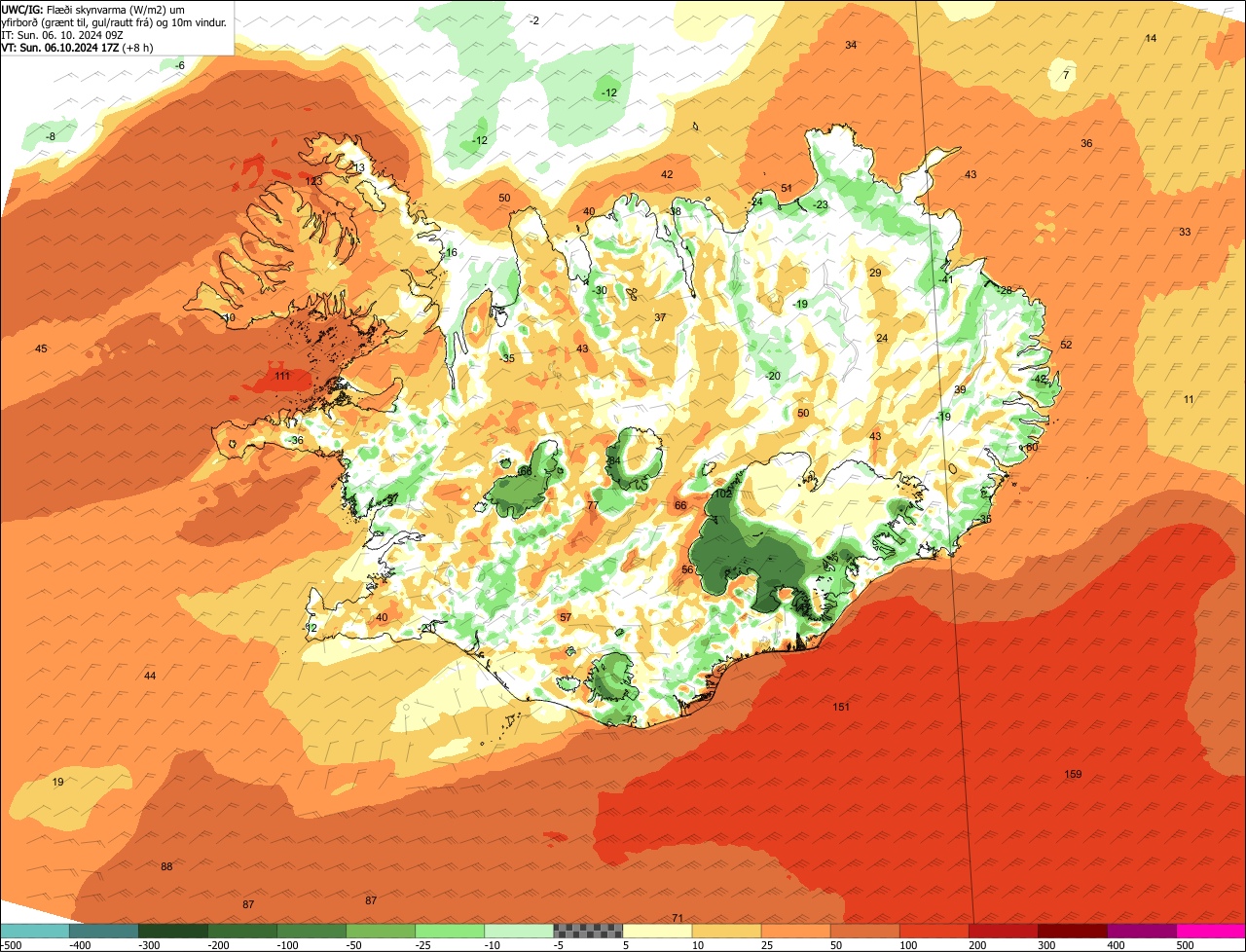Click the value '37' in Iceland
The image size is (1246, 952).
[x=660, y=317]
